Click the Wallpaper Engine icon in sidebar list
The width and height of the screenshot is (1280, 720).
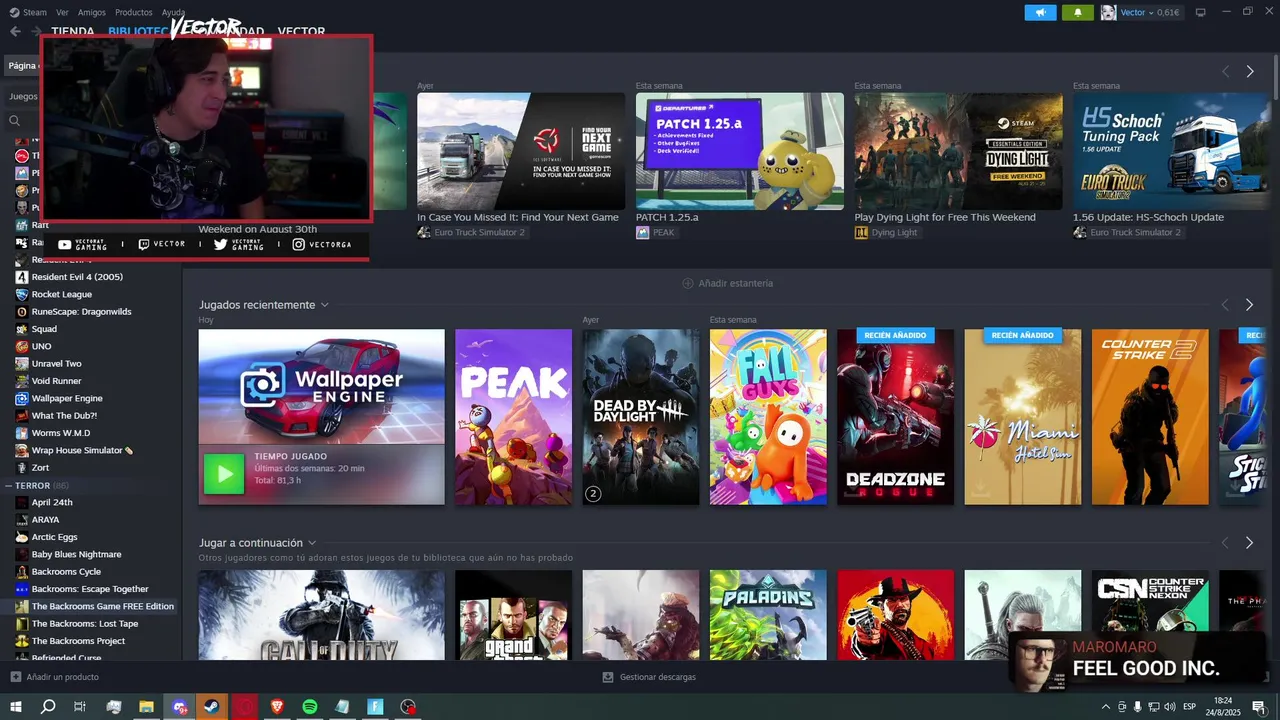click(22, 398)
